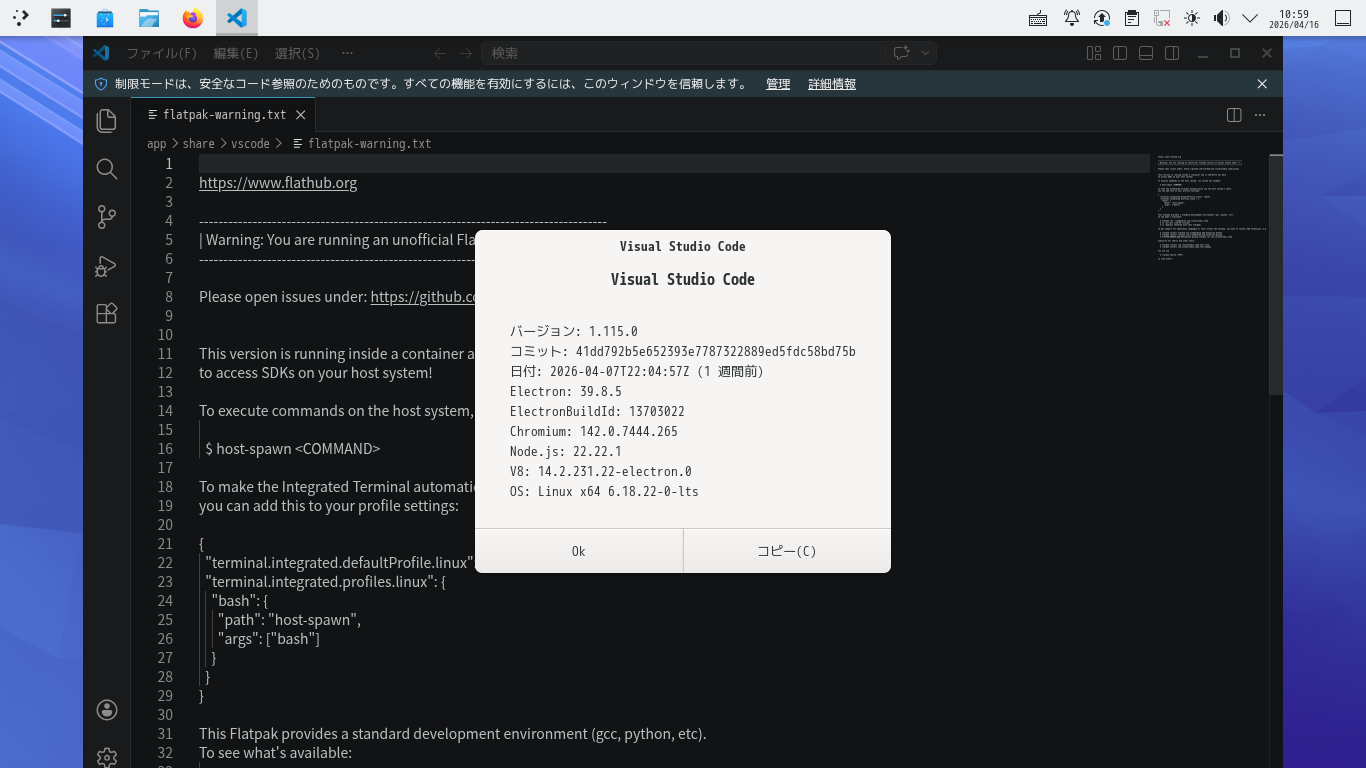This screenshot has width=1366, height=768.
Task: Open the Explorer view in activity bar
Action: coord(107,121)
